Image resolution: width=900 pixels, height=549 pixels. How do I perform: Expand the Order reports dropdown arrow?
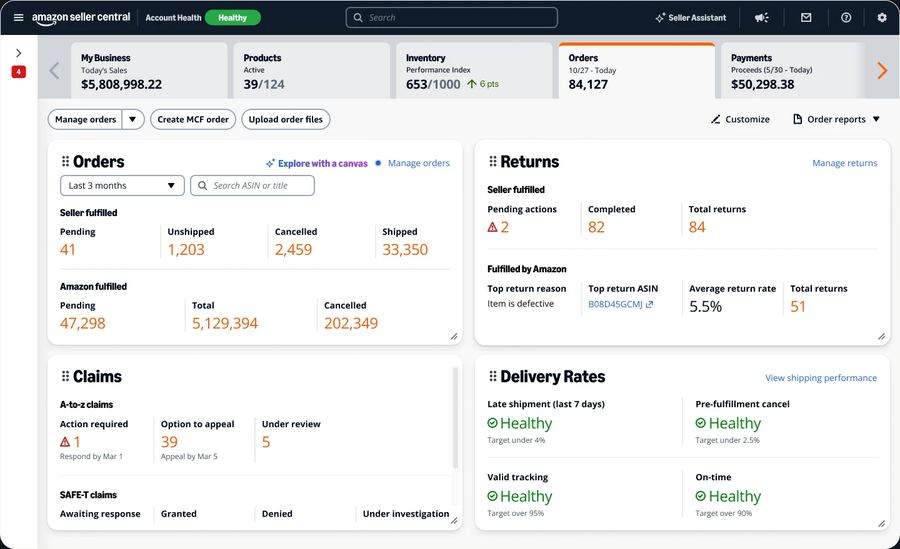[x=876, y=119]
